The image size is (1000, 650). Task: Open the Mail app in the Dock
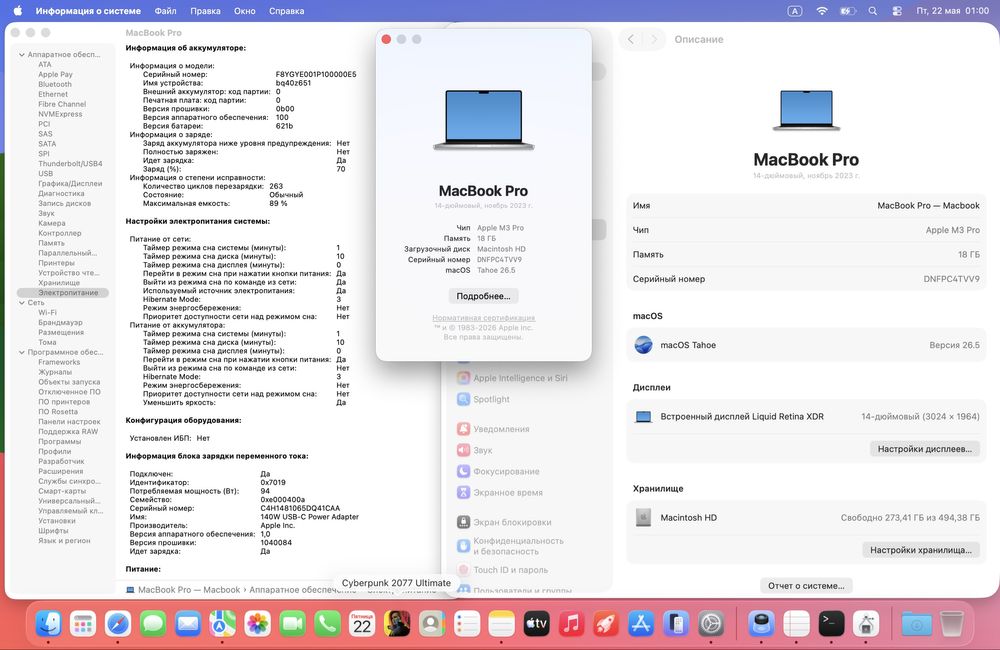click(188, 623)
